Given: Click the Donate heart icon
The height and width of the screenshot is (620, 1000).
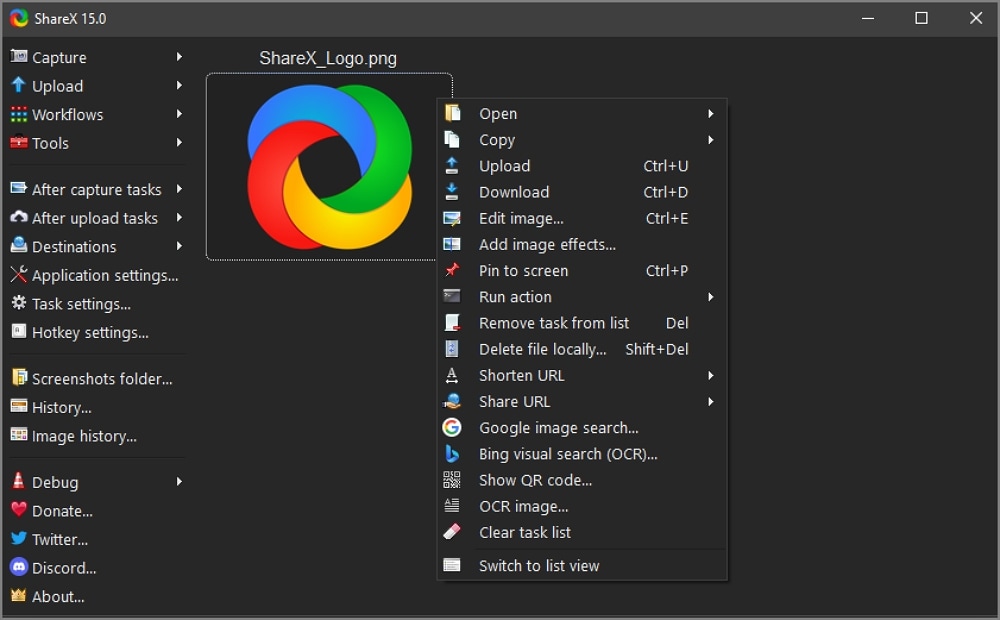Looking at the screenshot, I should 18,510.
